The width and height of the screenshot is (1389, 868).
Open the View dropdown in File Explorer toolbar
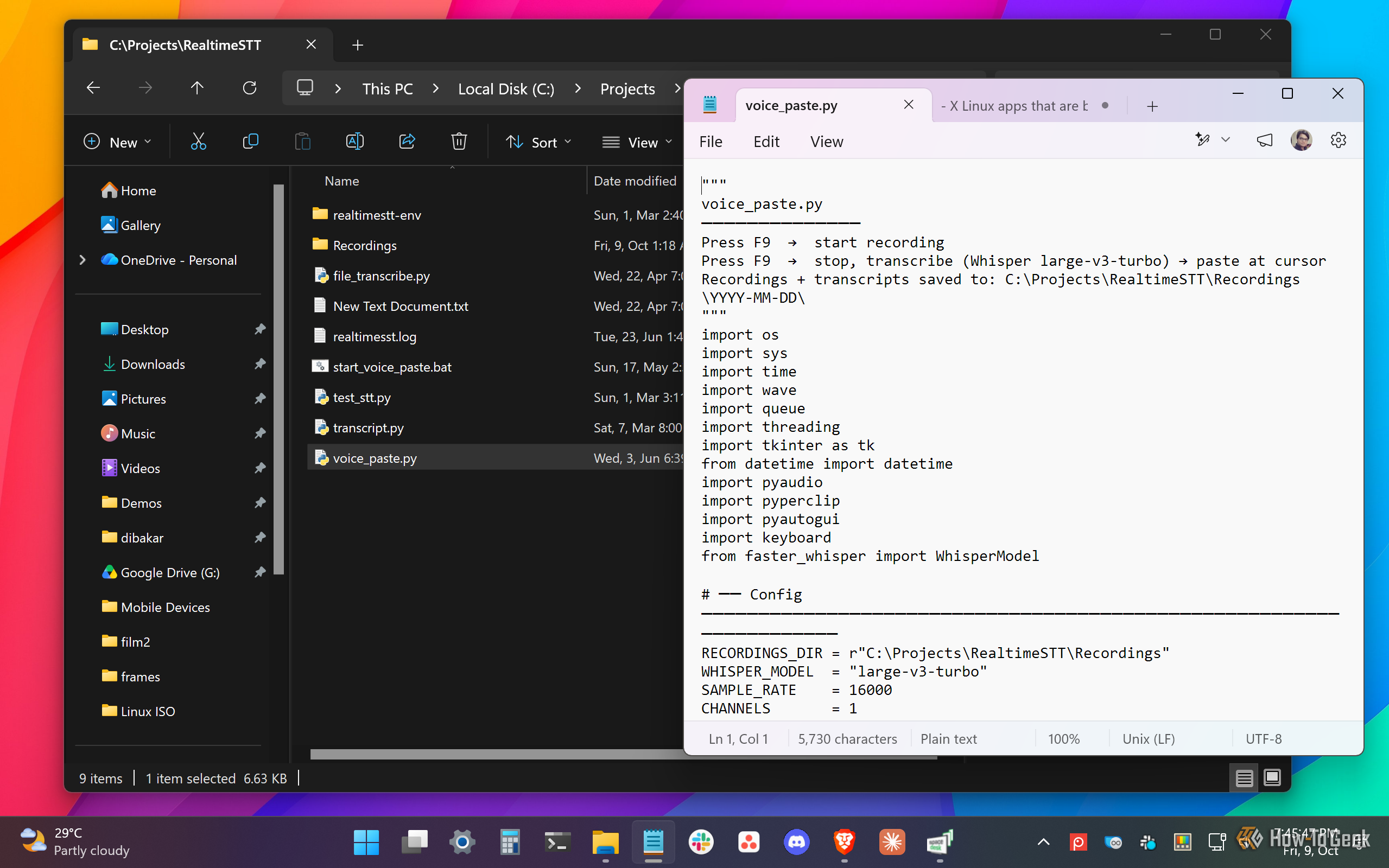pyautogui.click(x=637, y=142)
